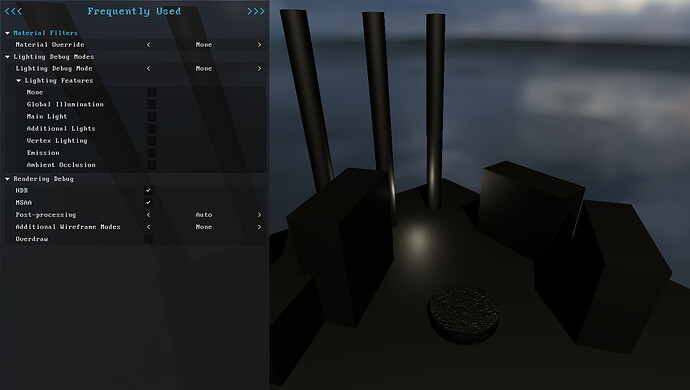This screenshot has height=390, width=690.
Task: Enable Emission lighting feature checkbox
Action: pos(152,153)
